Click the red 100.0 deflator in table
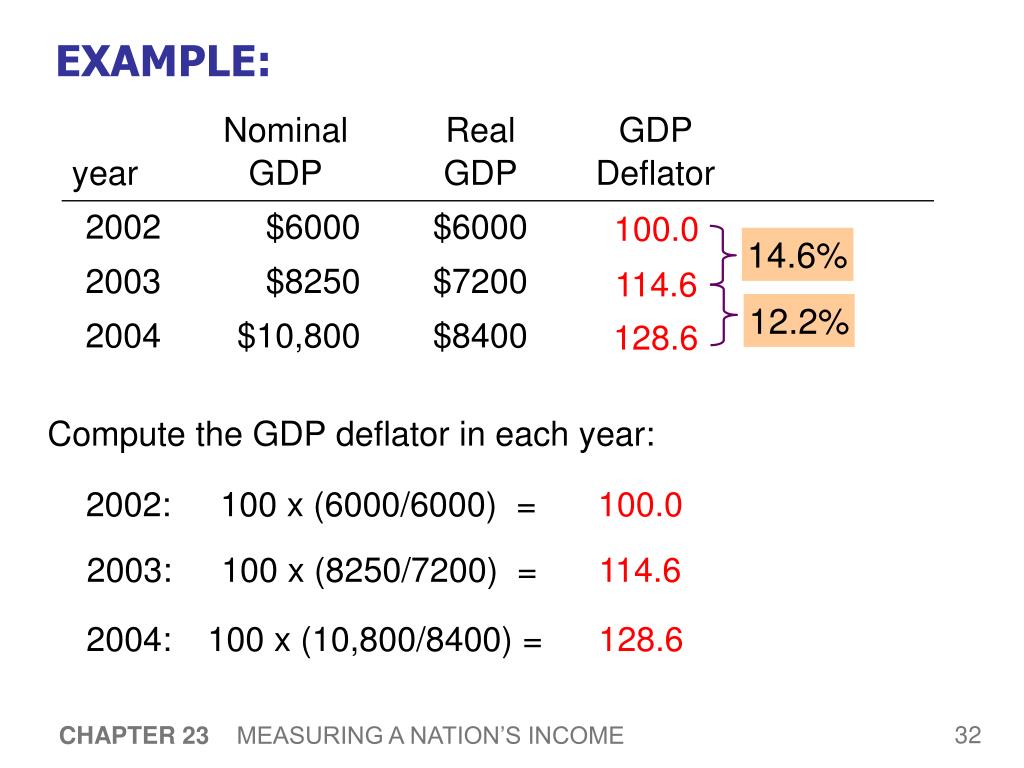 tap(656, 230)
